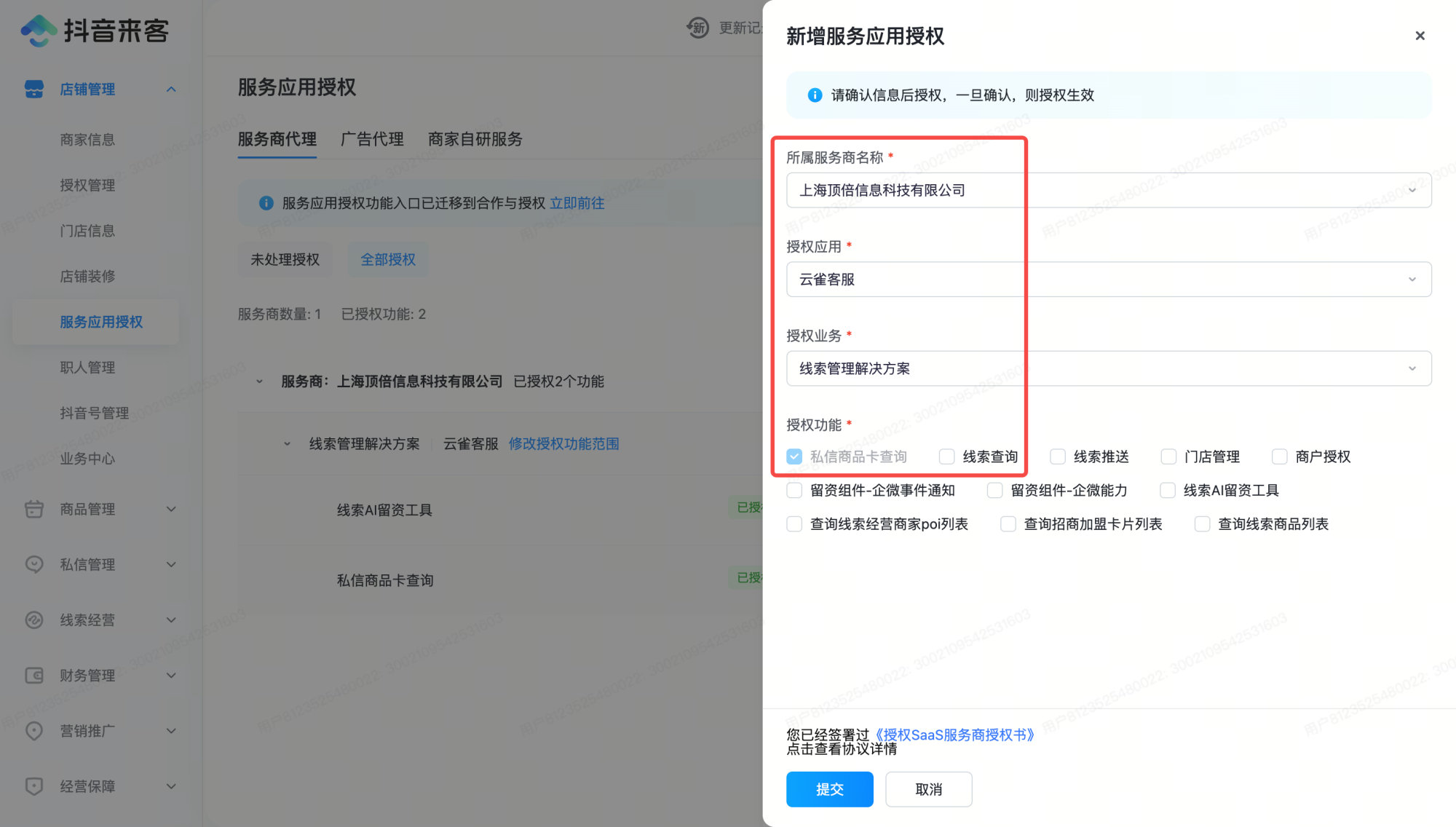Open 授权管理 in the sidebar
Screen dimensions: 1456x827
[x=87, y=185]
